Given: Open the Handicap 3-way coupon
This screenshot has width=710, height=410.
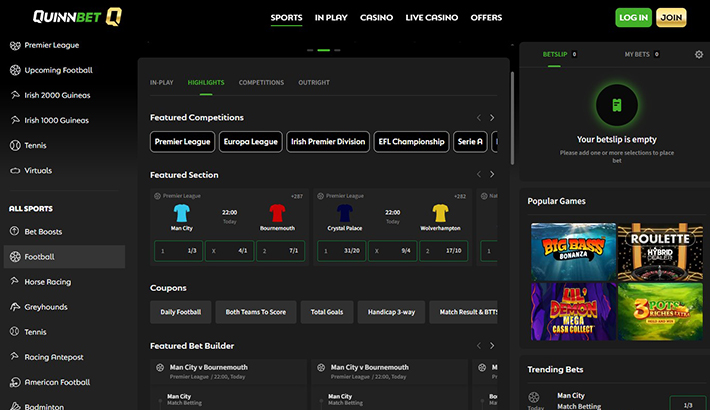Looking at the screenshot, I should 391,312.
